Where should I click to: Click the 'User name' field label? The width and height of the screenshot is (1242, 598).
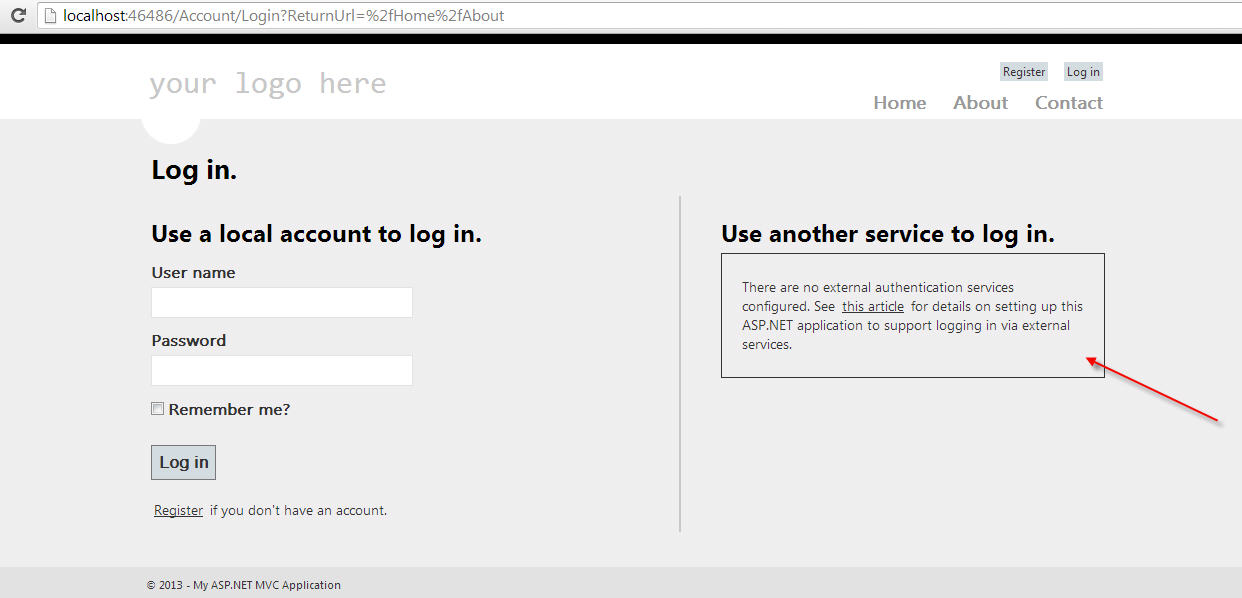point(193,273)
